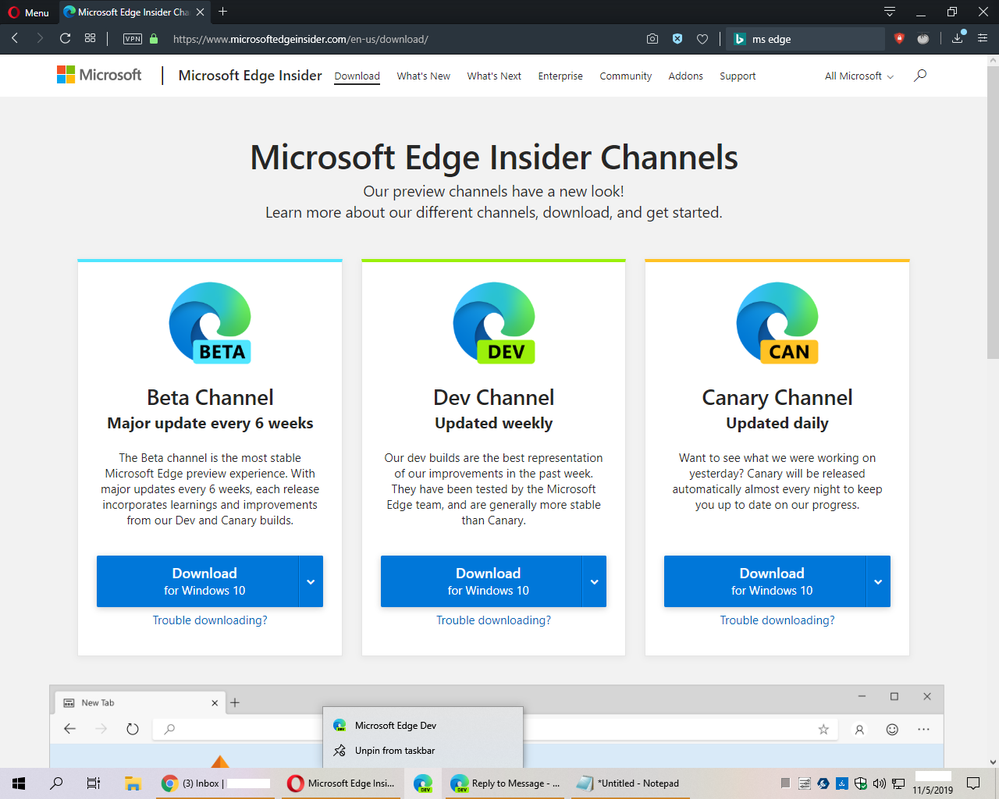Open the Microsoft Edge Insider home link
The height and width of the screenshot is (799, 999).
(250, 75)
